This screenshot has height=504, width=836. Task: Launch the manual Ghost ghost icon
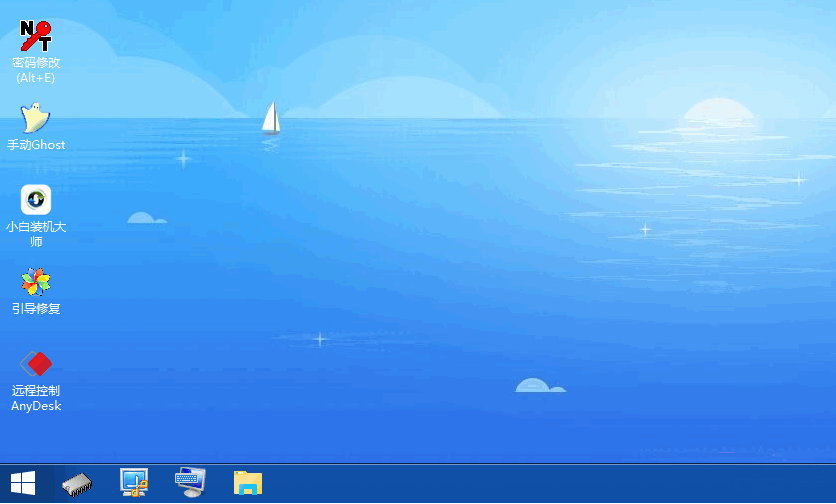(36, 118)
